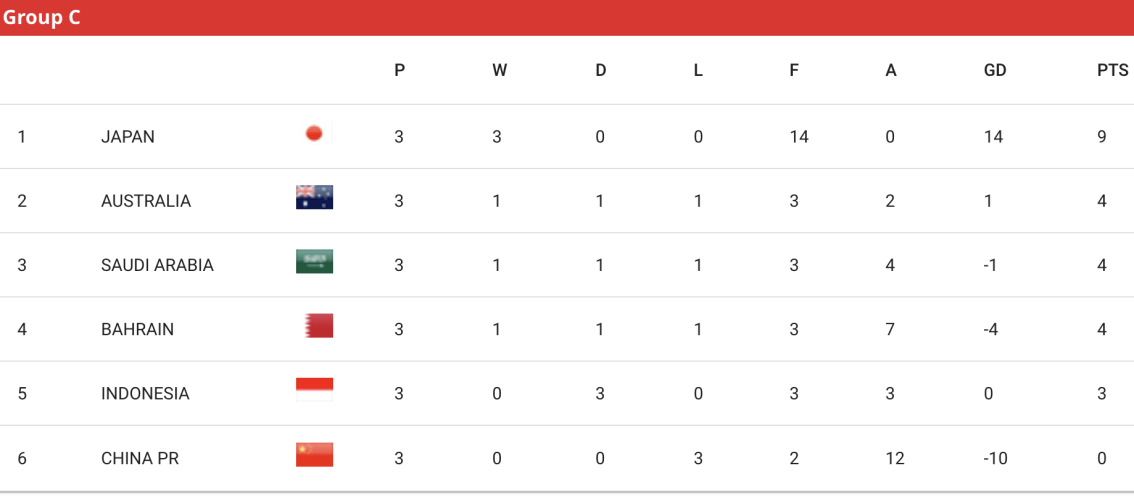Click the GD column header

[x=996, y=70]
